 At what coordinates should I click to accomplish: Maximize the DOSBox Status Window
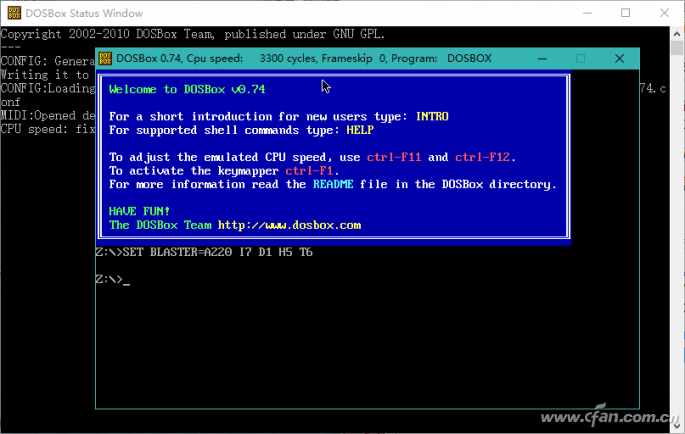(626, 13)
